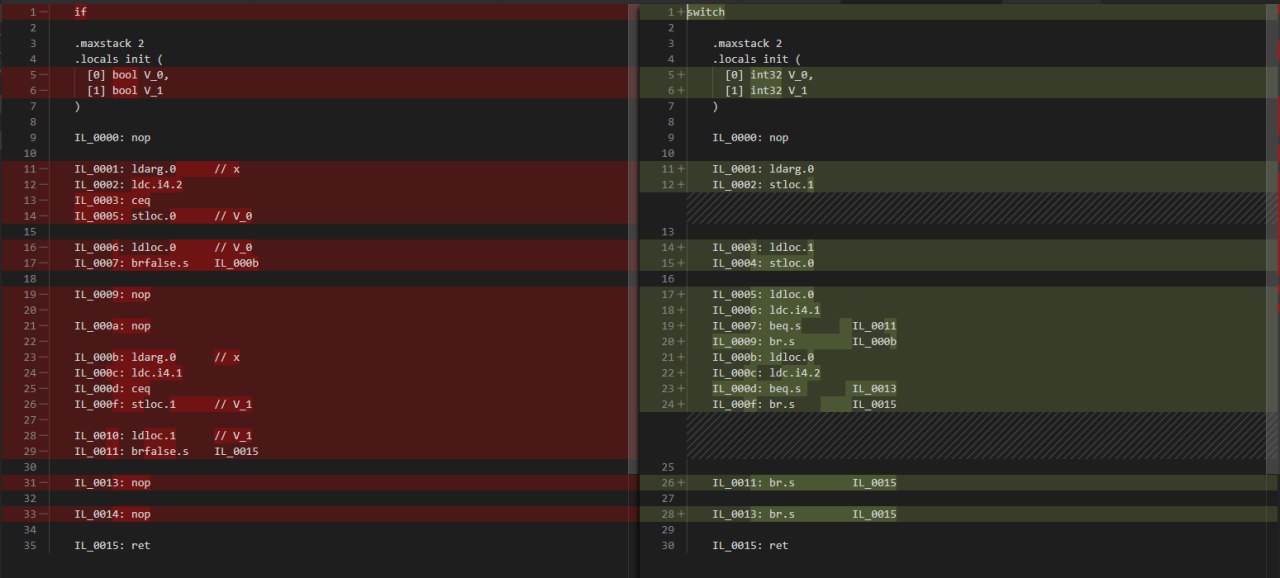This screenshot has height=578, width=1280.
Task: Click 'IL_0006: ldloc.0 // V_0' line
Action: (163, 247)
